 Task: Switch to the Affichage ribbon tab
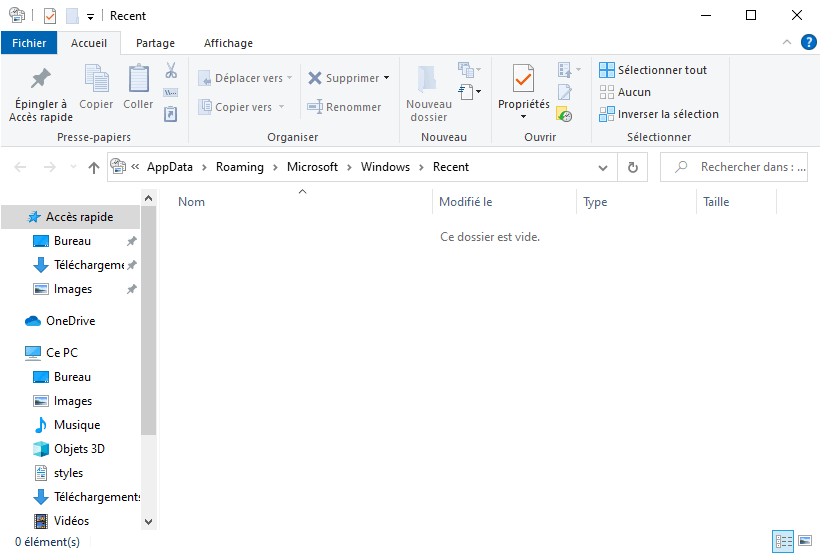click(228, 43)
